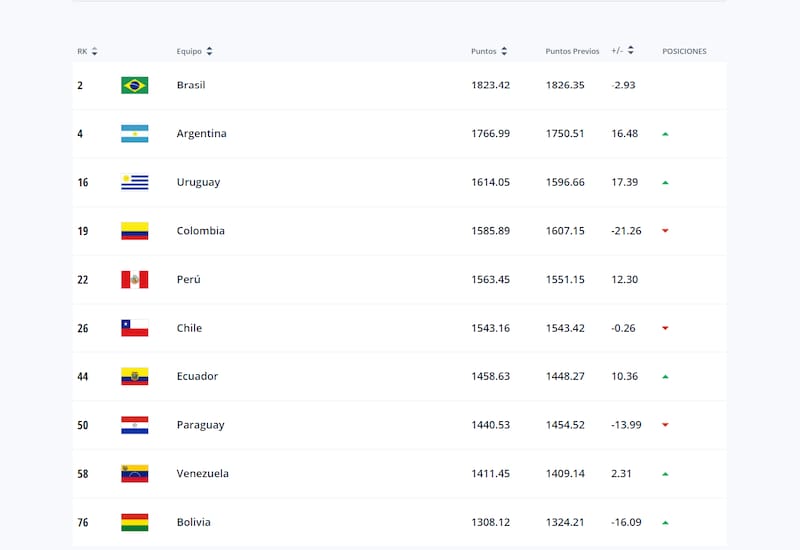The width and height of the screenshot is (800, 550).
Task: Click the Ecuador flag icon
Action: [134, 376]
